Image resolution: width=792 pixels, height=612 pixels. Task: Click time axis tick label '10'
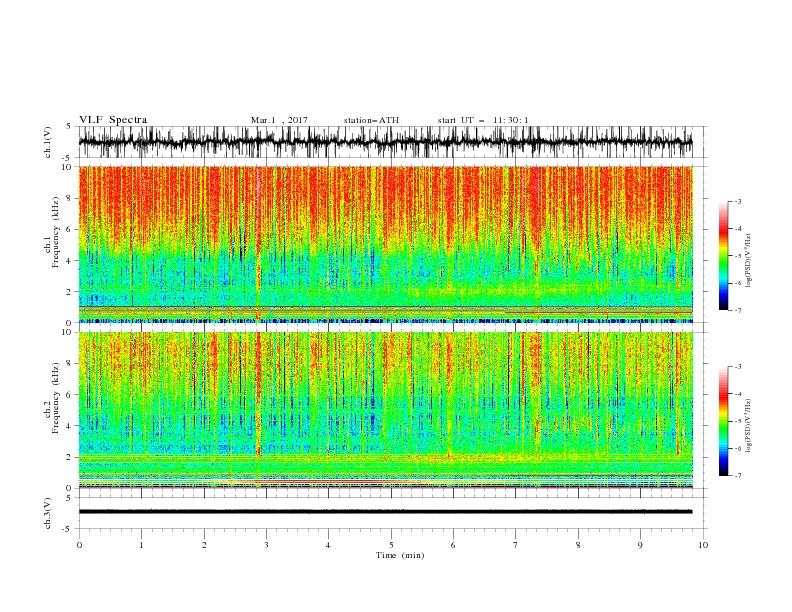[703, 545]
